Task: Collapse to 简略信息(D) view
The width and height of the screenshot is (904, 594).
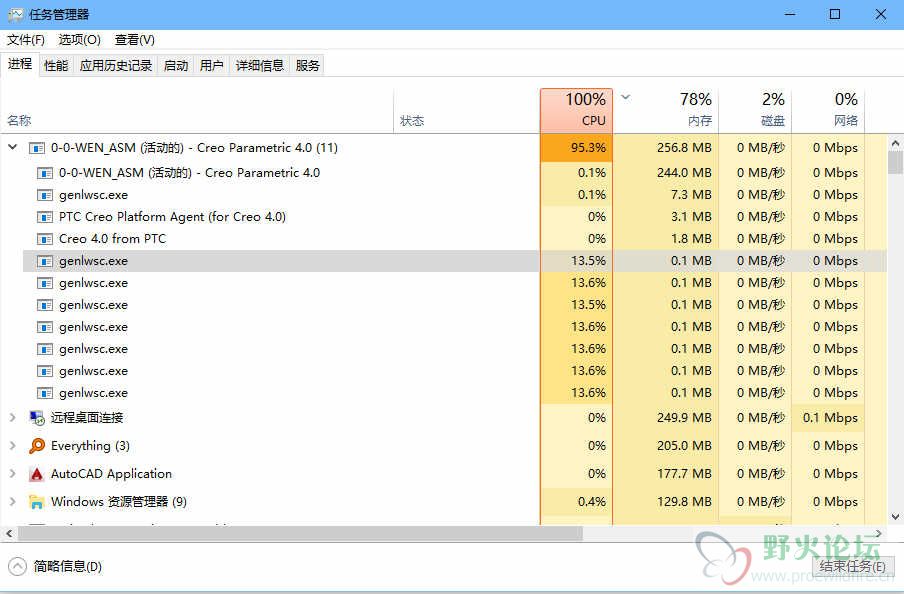Action: 55,566
